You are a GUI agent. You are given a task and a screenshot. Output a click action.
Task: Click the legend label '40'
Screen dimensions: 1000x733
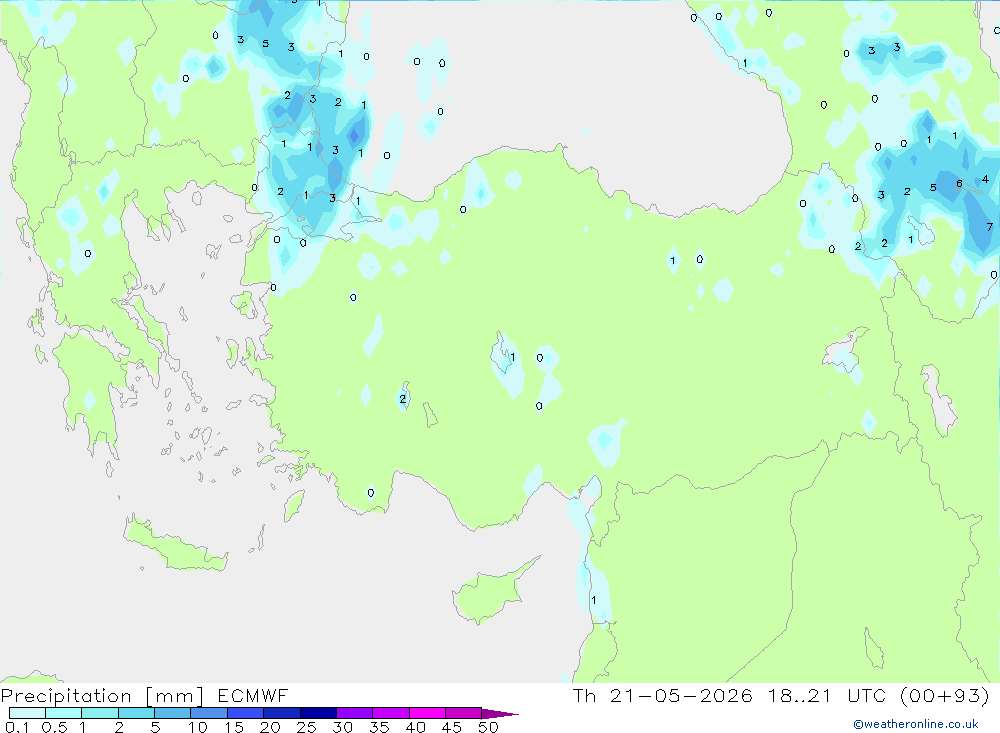415,727
